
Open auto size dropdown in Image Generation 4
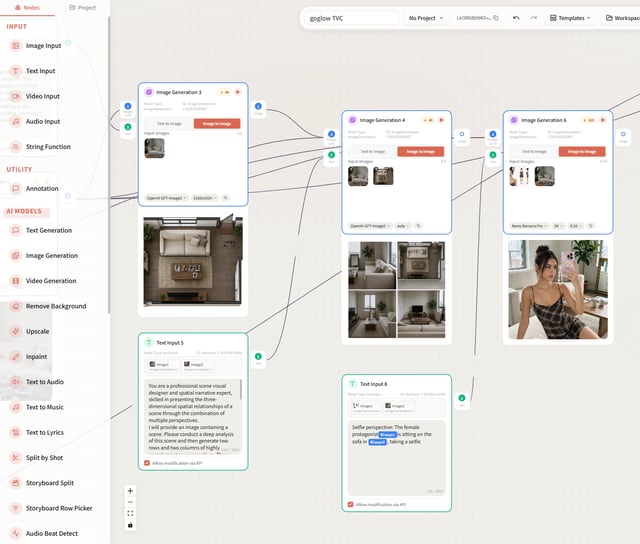[x=403, y=226]
